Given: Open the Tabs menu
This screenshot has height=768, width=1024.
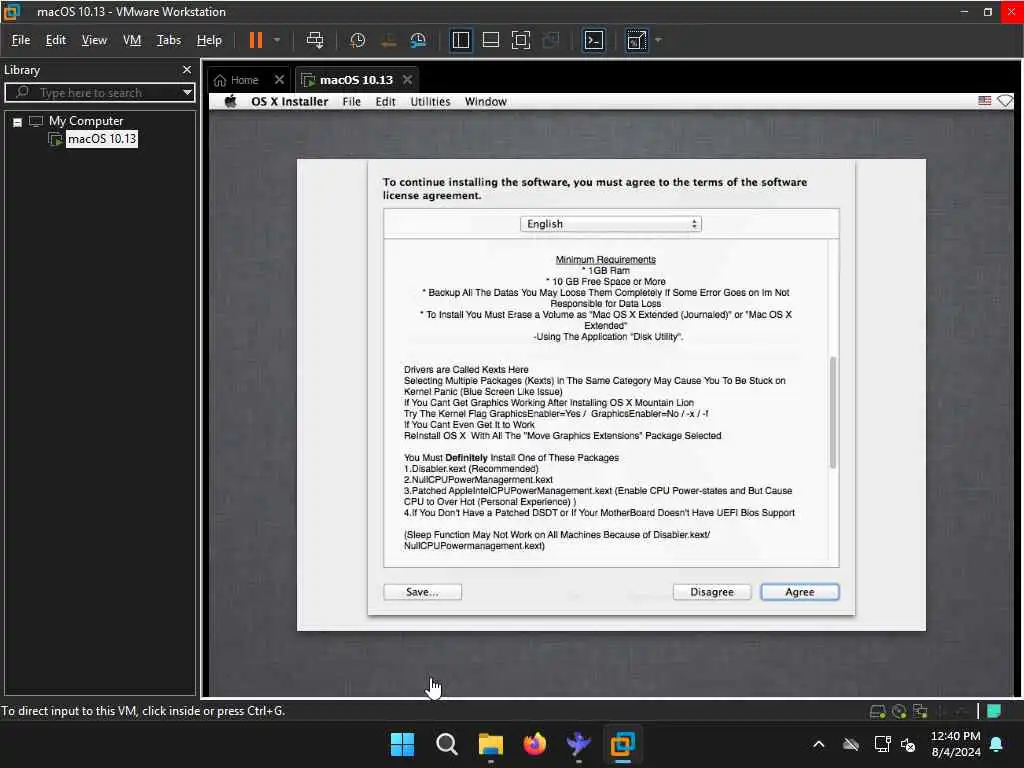Looking at the screenshot, I should (168, 40).
